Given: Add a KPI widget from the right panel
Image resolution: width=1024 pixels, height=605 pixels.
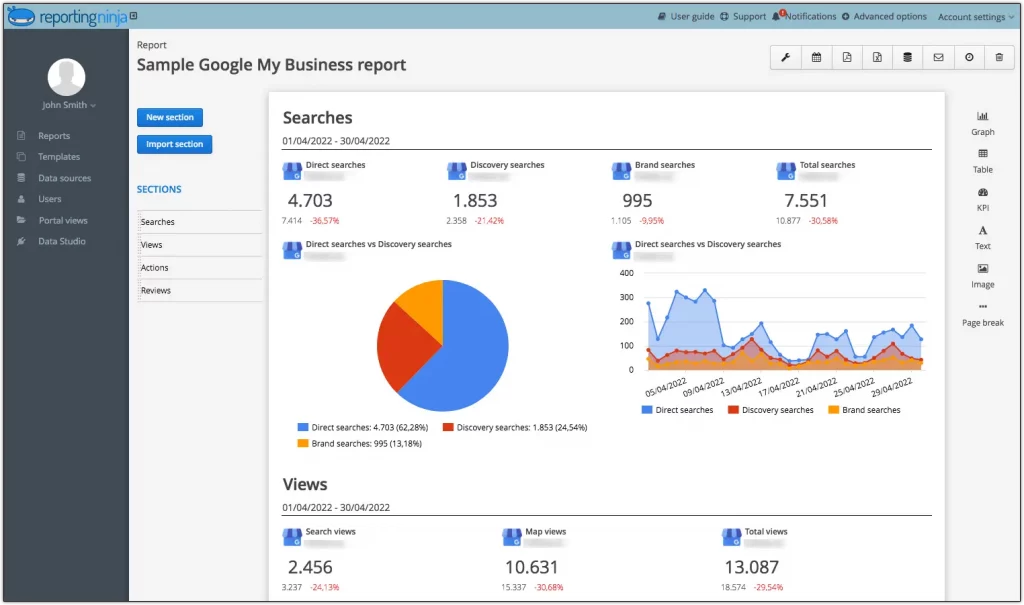Looking at the screenshot, I should [982, 200].
